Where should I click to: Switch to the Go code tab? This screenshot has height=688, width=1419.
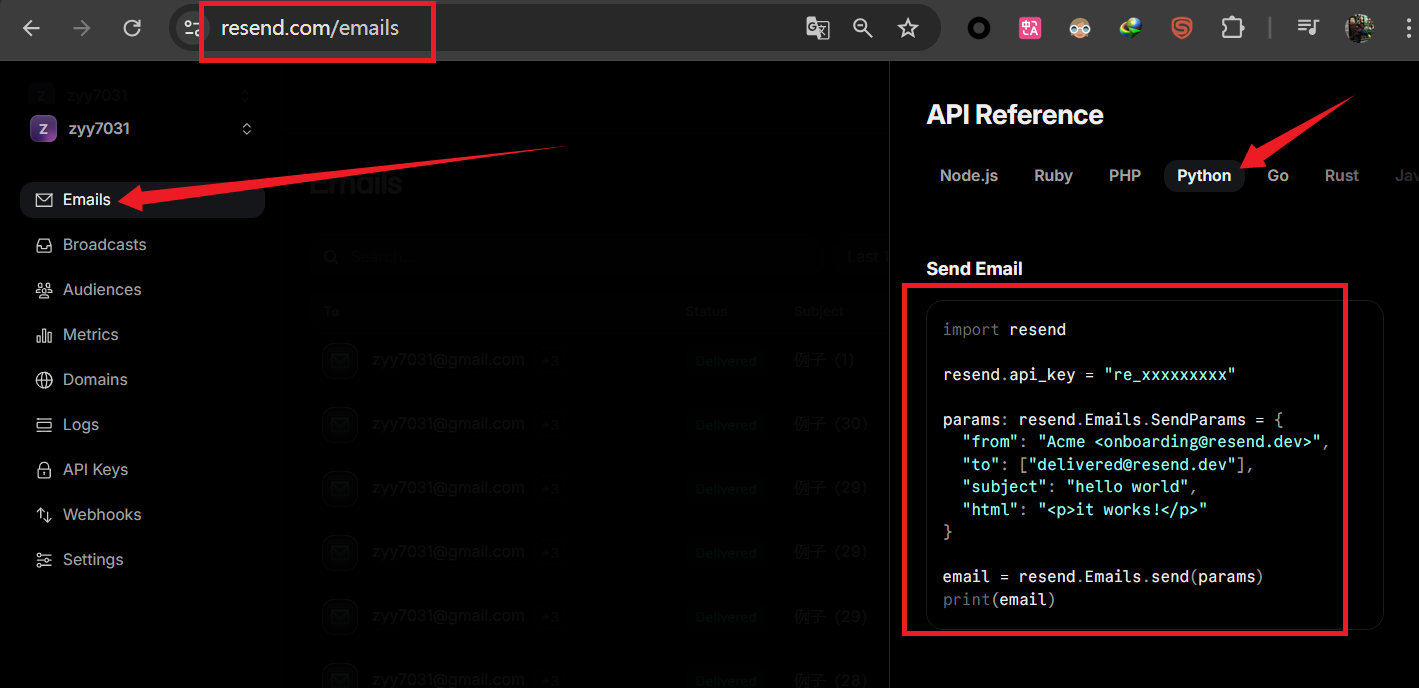1278,175
